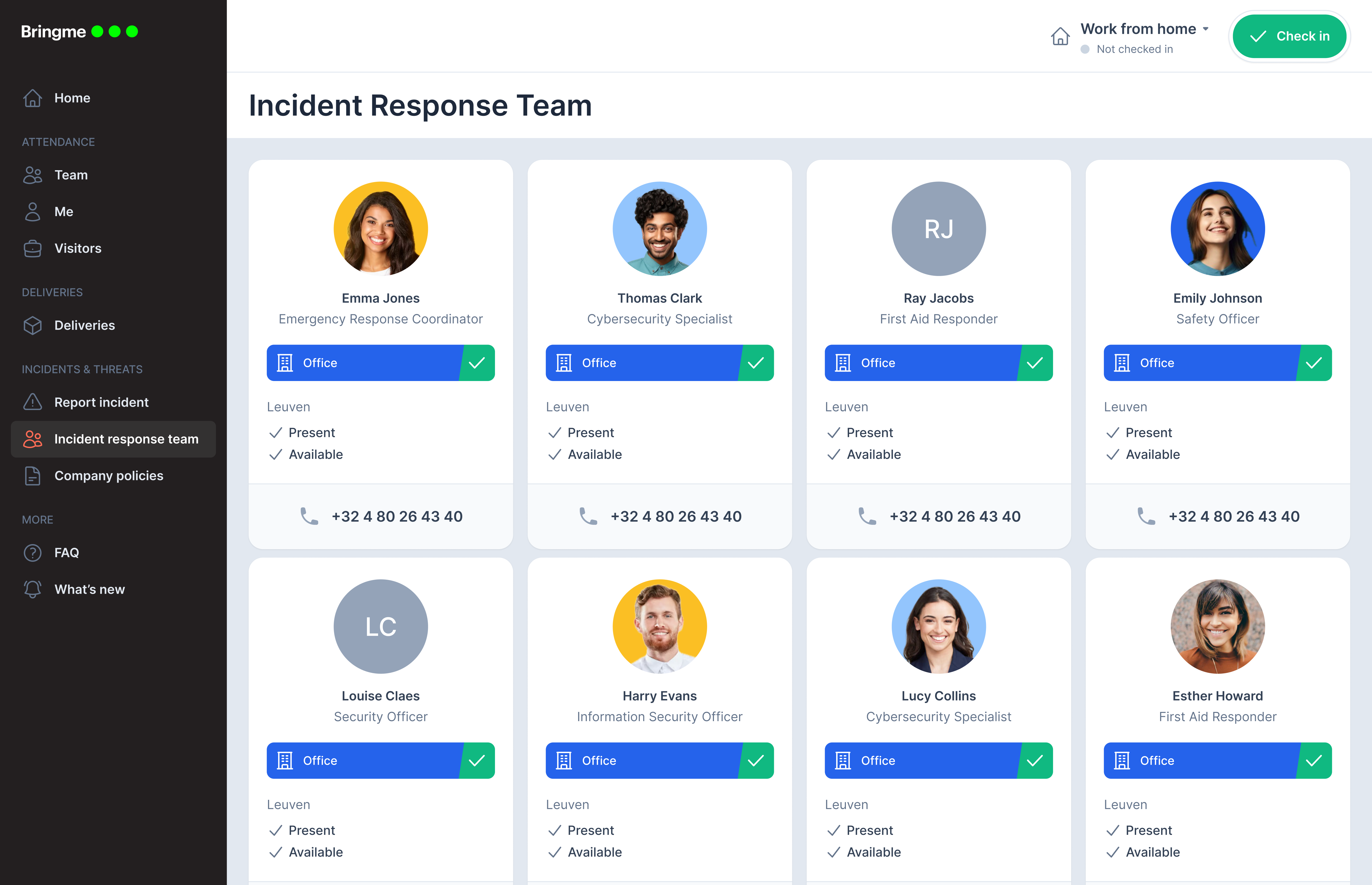Screen dimensions: 1372x885
Task: Click Information Security Officer role text
Action: (x=660, y=717)
